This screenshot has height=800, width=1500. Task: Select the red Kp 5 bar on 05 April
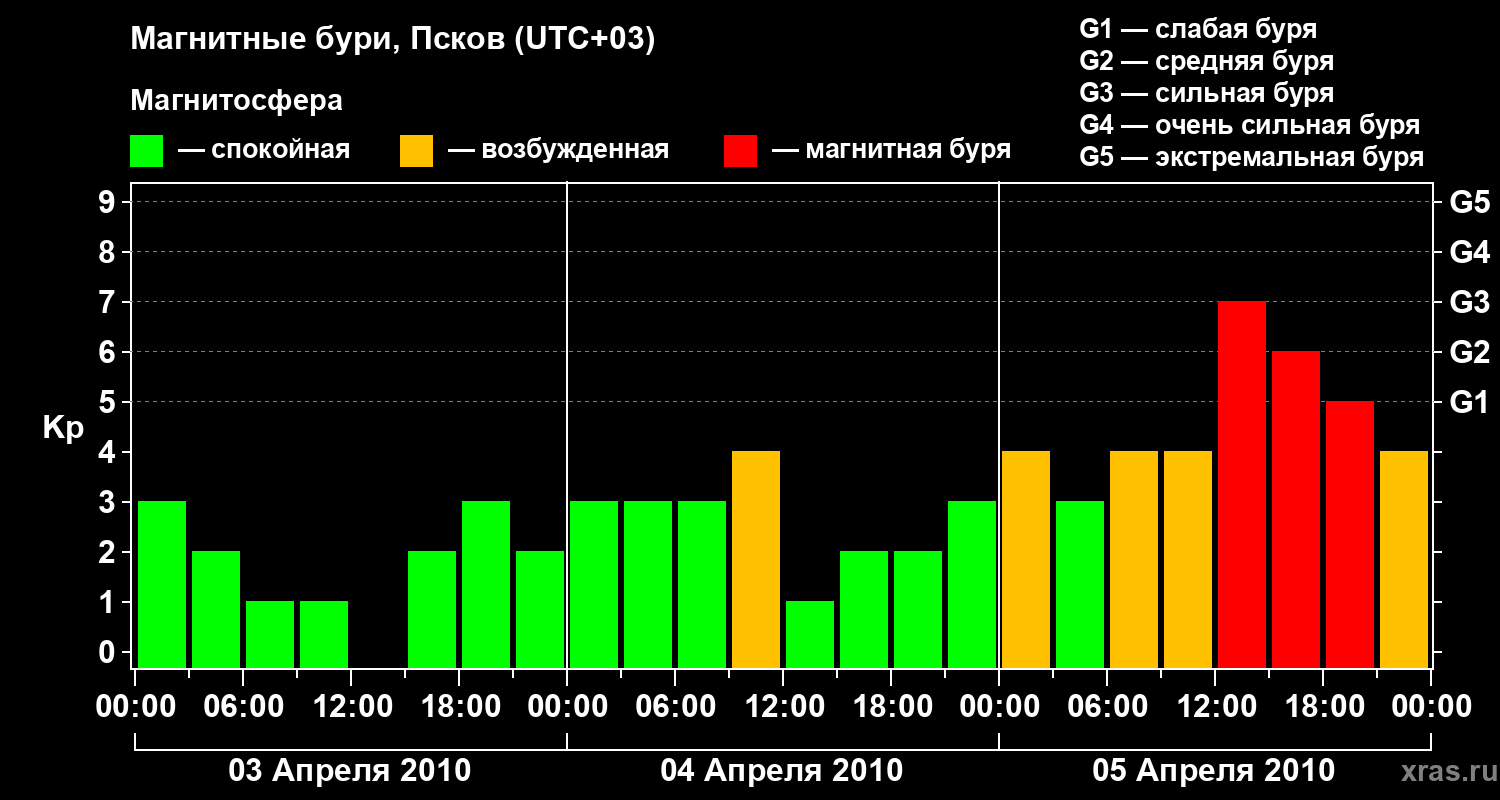(x=1350, y=534)
